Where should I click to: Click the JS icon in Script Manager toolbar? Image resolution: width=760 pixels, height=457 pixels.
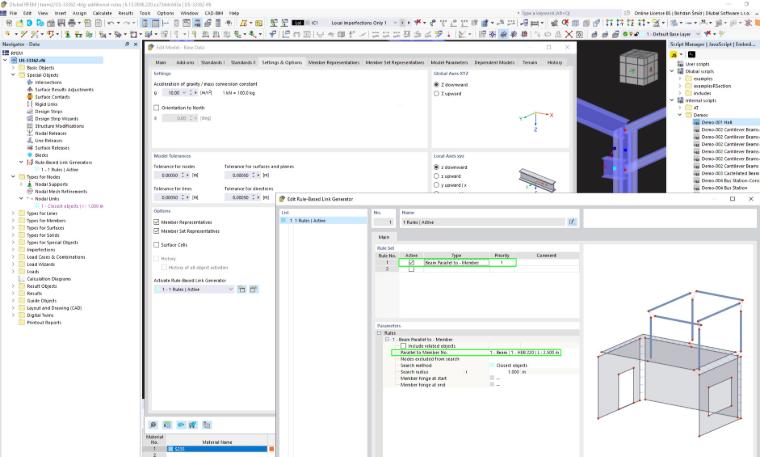click(674, 55)
